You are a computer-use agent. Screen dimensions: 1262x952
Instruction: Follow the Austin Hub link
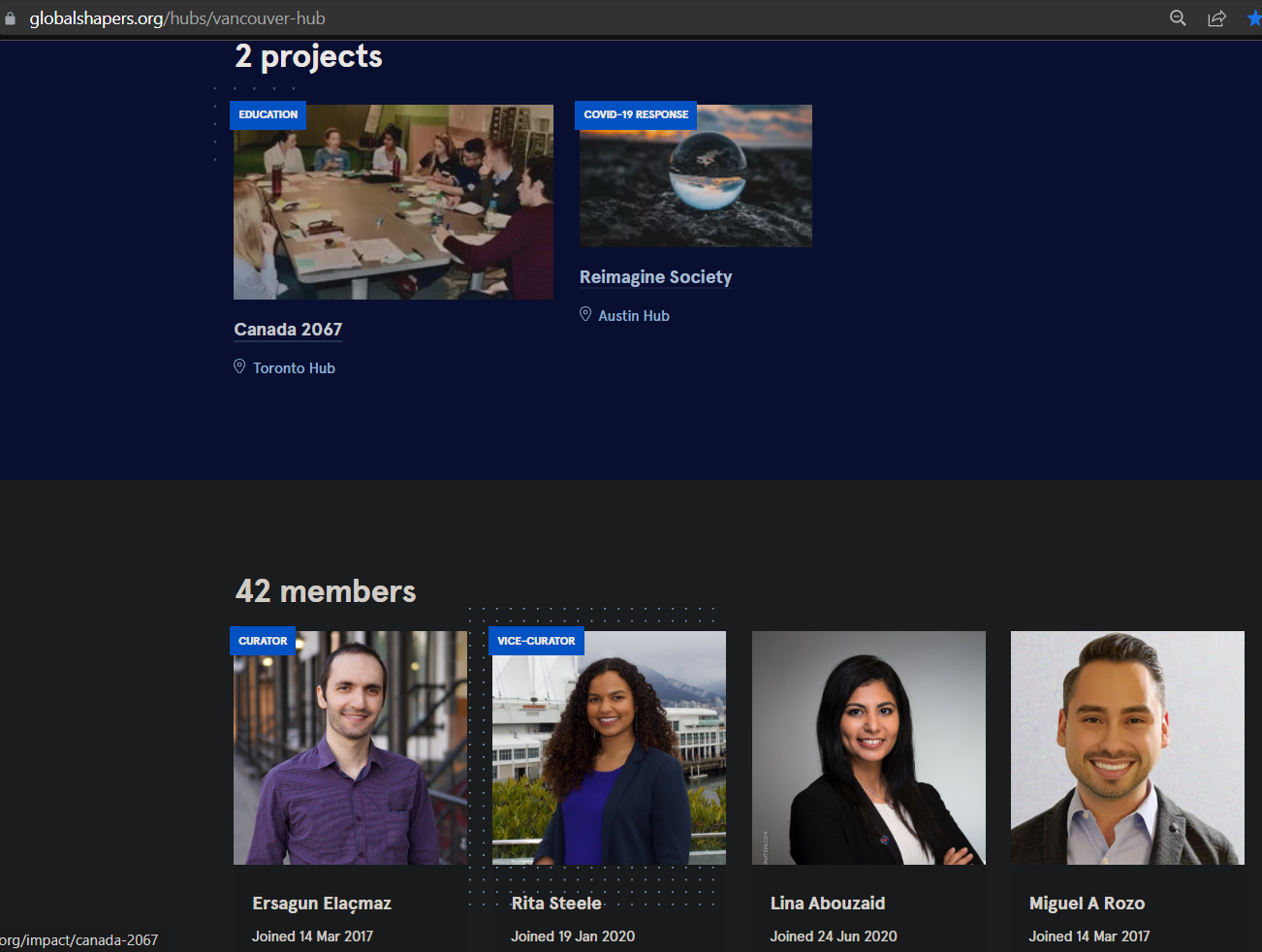tap(634, 316)
